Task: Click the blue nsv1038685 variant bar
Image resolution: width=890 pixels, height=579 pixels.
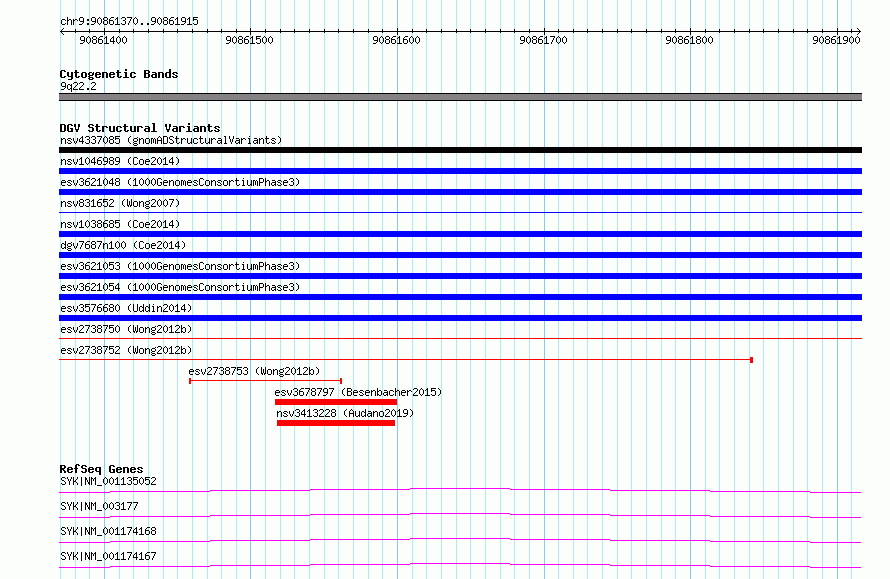Action: click(460, 234)
